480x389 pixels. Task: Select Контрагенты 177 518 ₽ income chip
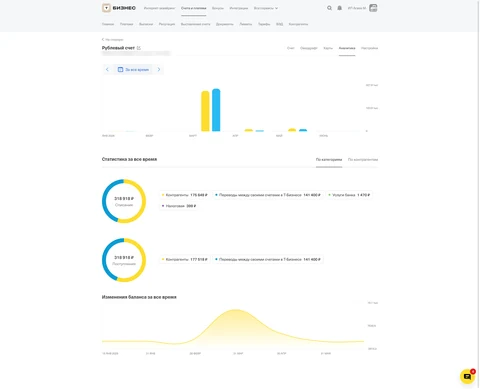[x=185, y=259]
